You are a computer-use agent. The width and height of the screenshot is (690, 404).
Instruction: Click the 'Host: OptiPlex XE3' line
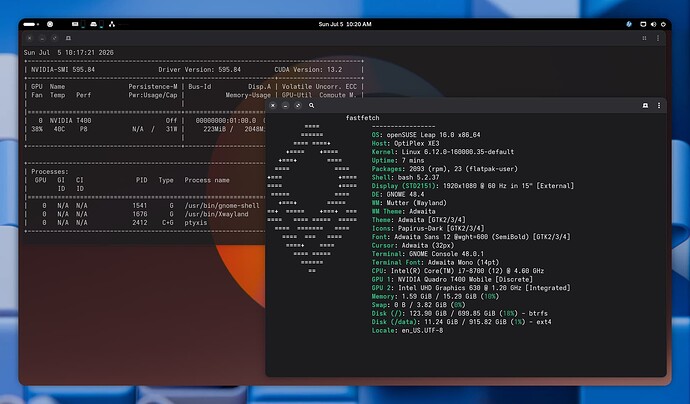pos(405,143)
